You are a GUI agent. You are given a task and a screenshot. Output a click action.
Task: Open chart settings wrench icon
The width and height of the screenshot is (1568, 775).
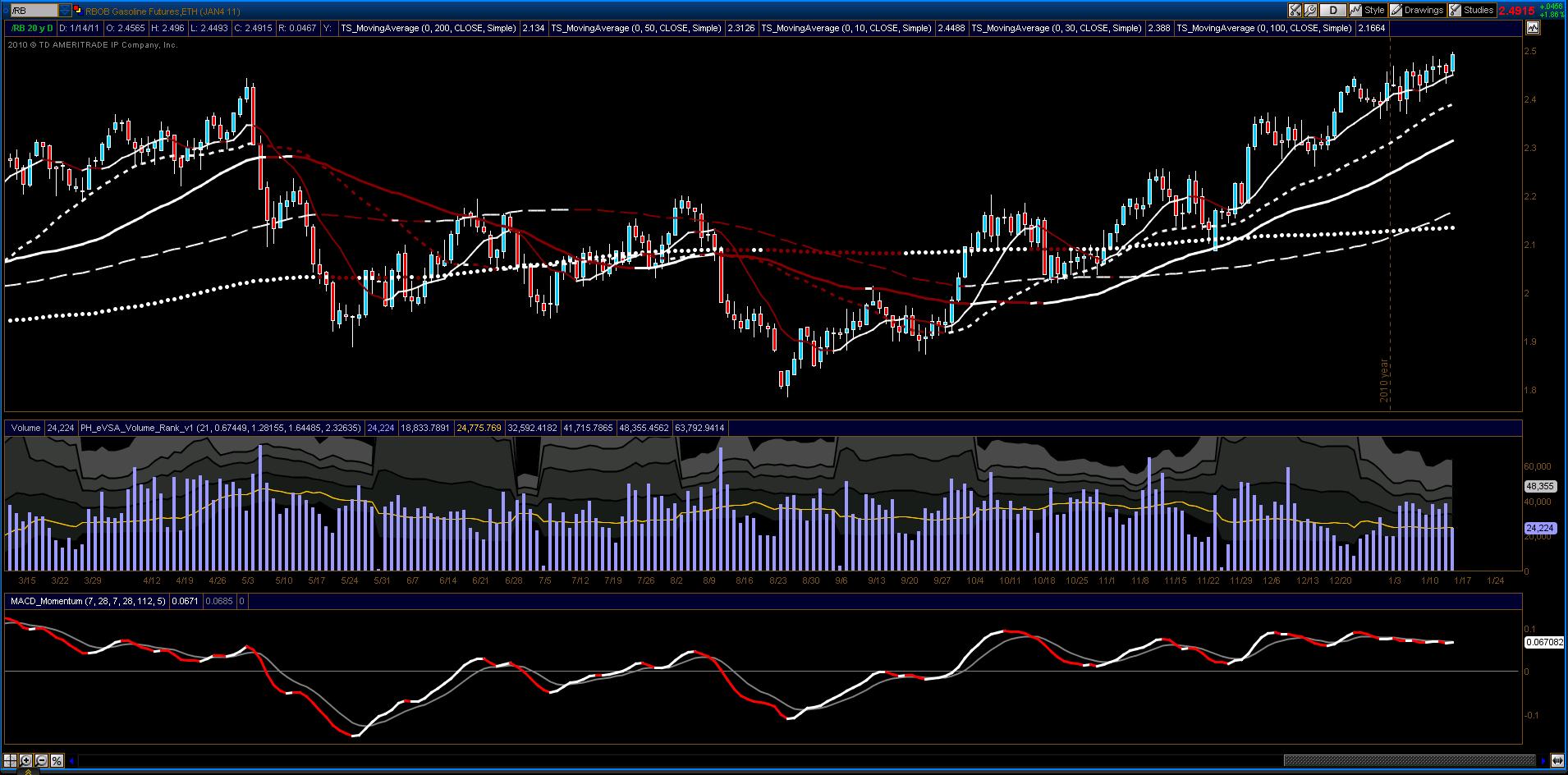click(x=1311, y=11)
